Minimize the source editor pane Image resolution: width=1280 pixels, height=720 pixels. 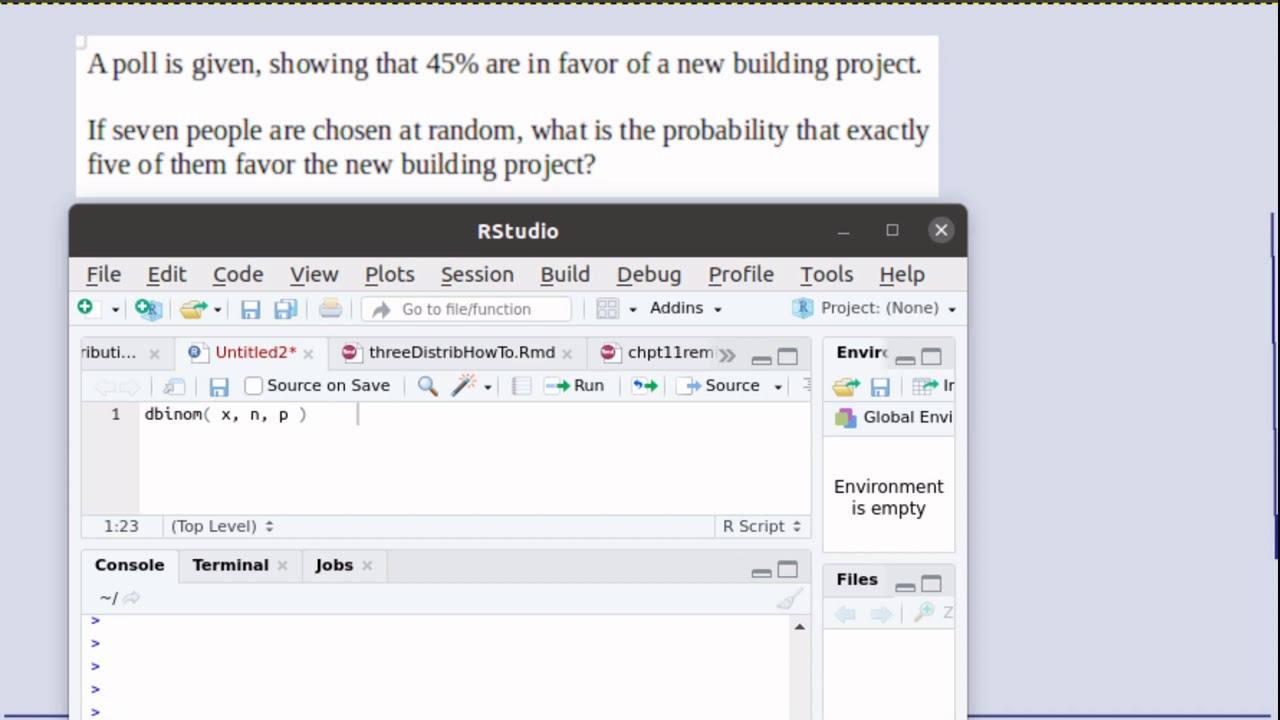point(761,358)
